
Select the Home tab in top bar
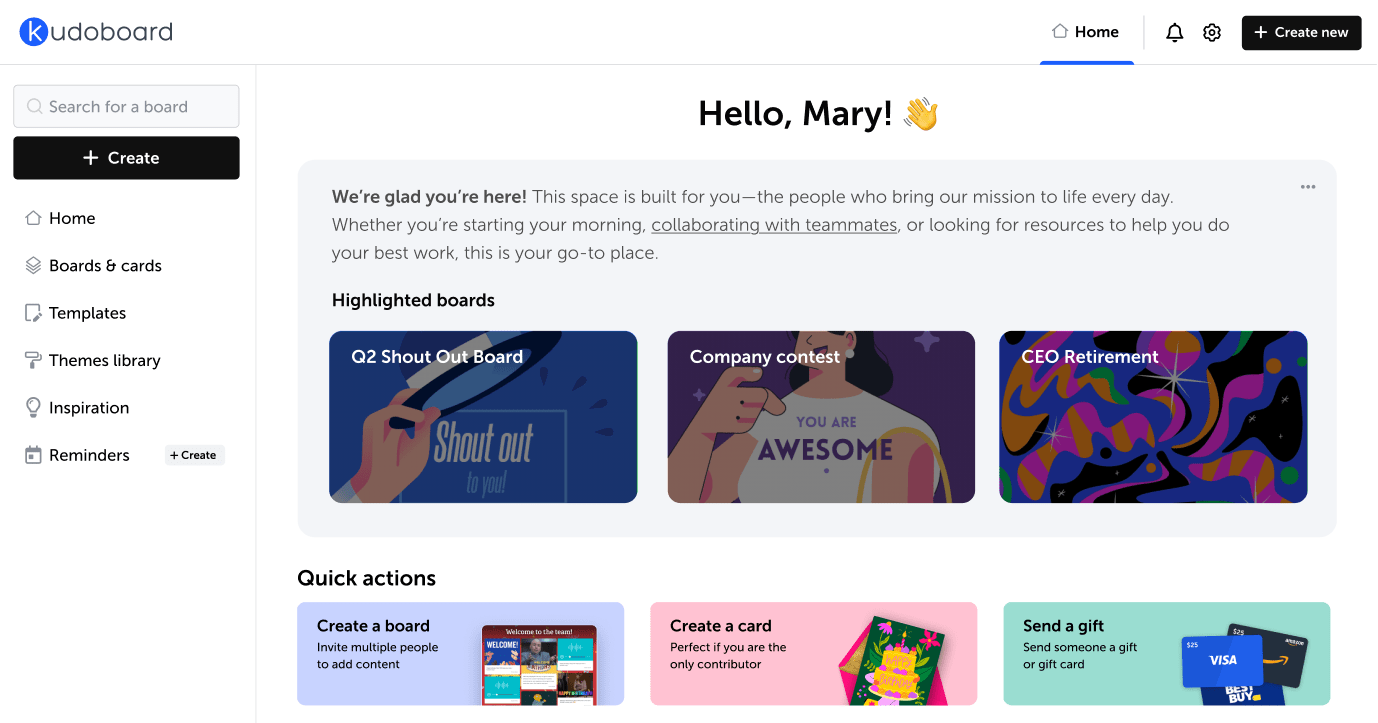click(1086, 32)
